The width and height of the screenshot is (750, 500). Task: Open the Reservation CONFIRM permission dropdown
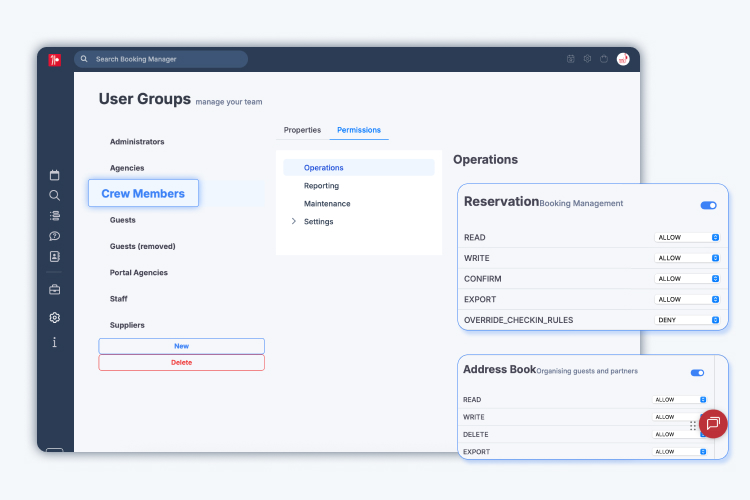pyautogui.click(x=687, y=278)
